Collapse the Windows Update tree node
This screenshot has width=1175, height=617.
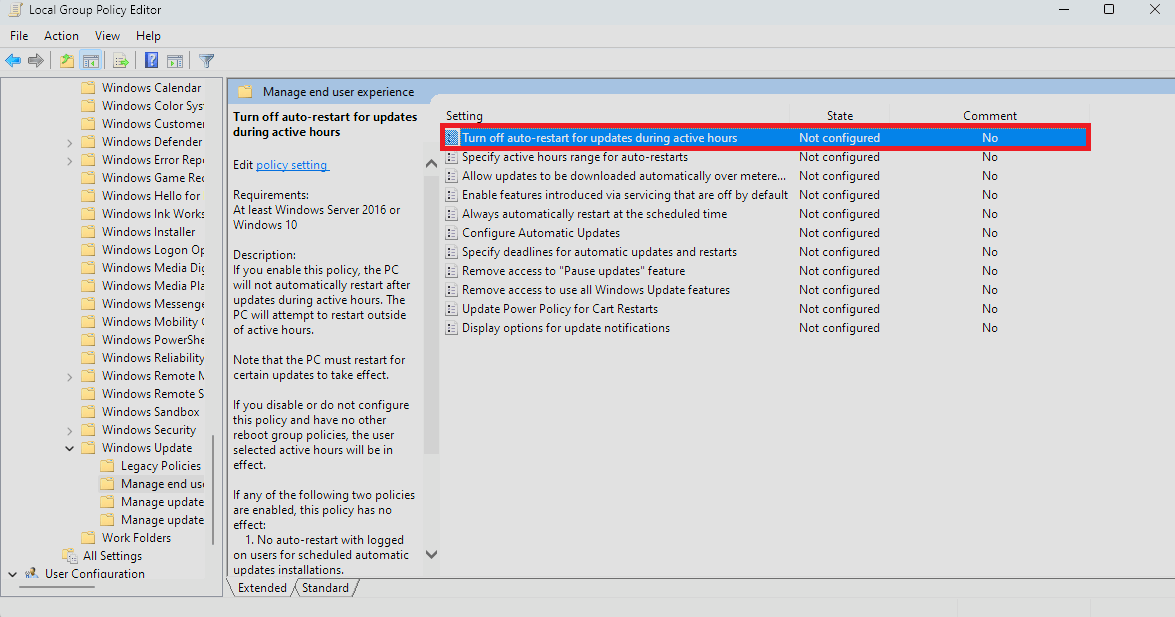(68, 447)
